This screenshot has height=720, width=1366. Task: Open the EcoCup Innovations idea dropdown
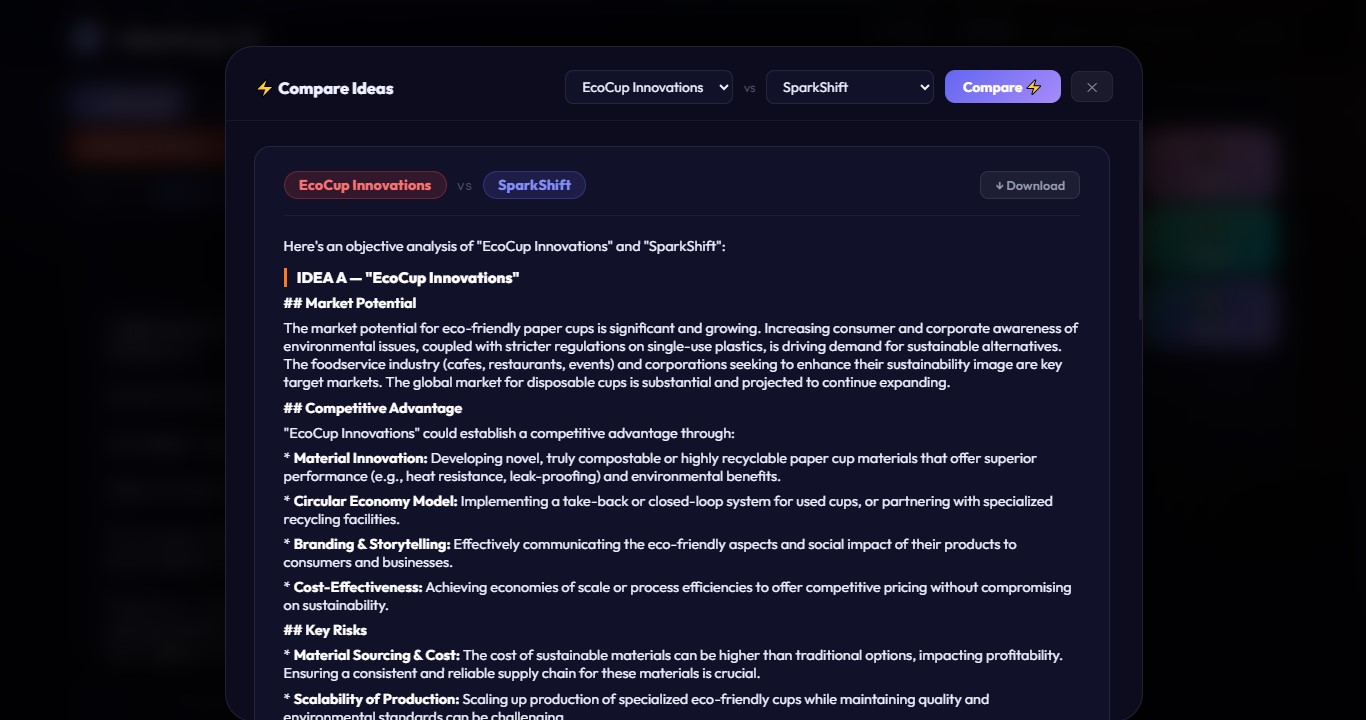tap(649, 87)
